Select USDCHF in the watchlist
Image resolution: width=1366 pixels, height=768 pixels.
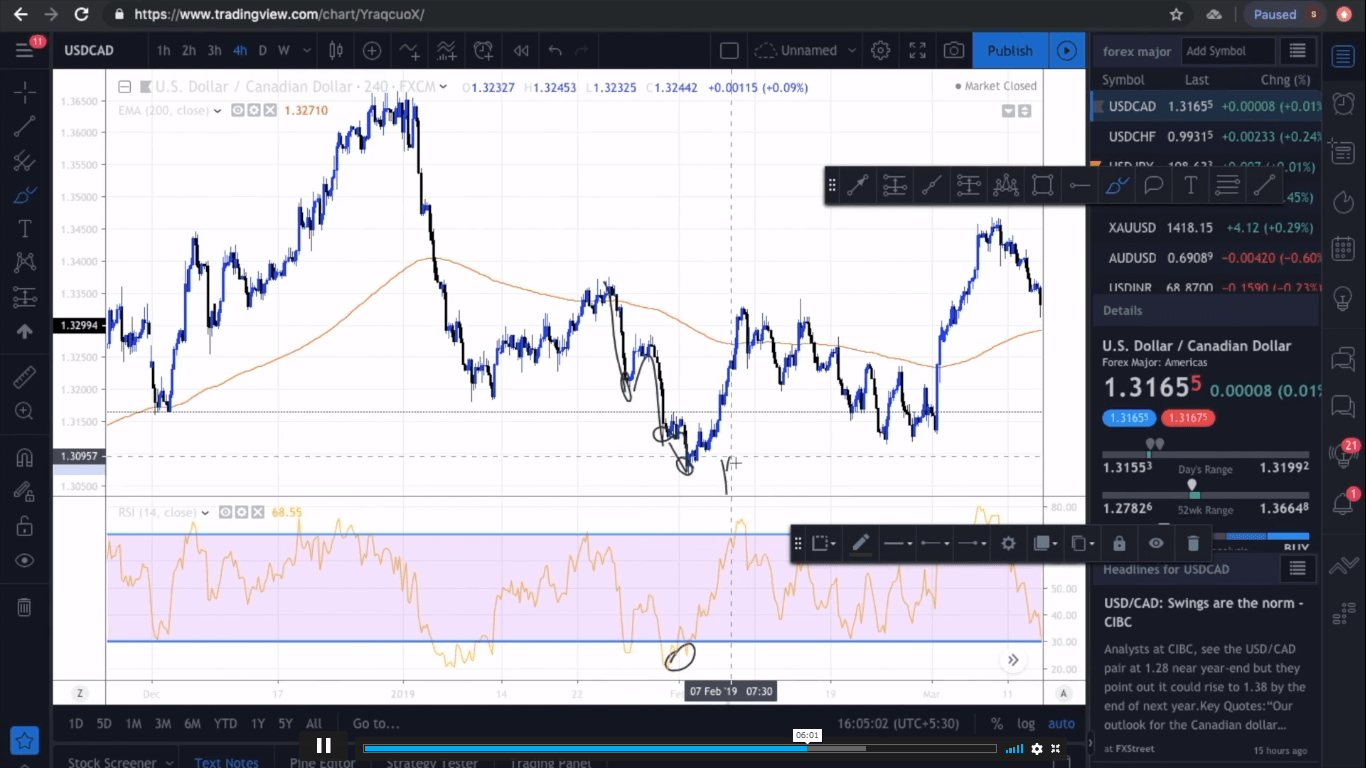(1205, 136)
